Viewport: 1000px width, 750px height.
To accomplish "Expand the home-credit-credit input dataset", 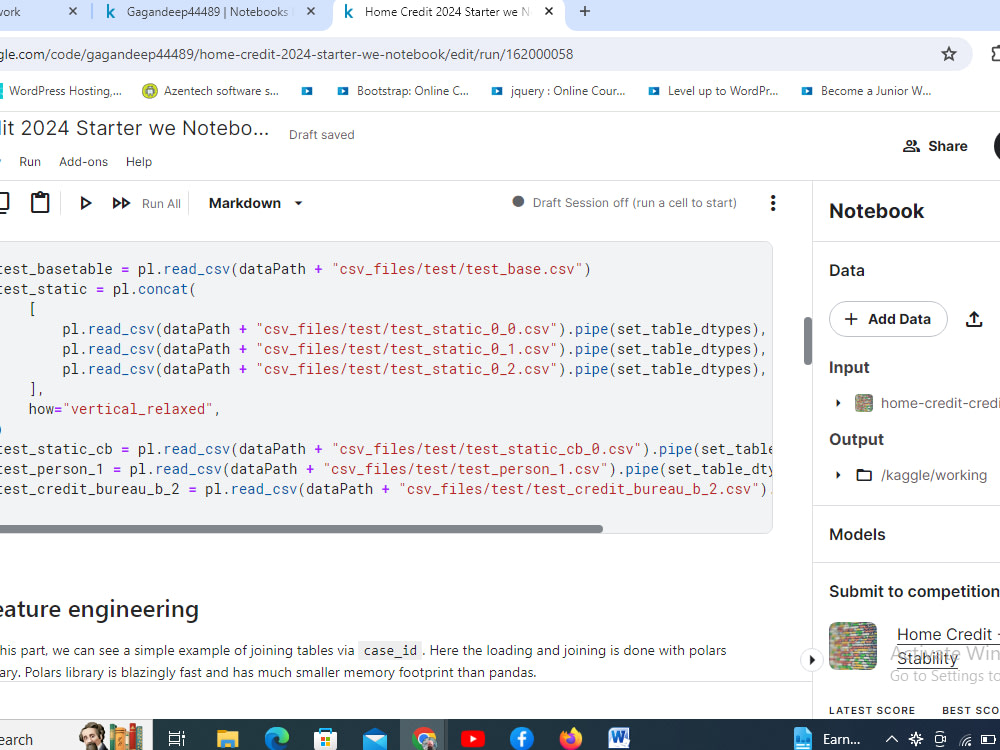I will [838, 403].
